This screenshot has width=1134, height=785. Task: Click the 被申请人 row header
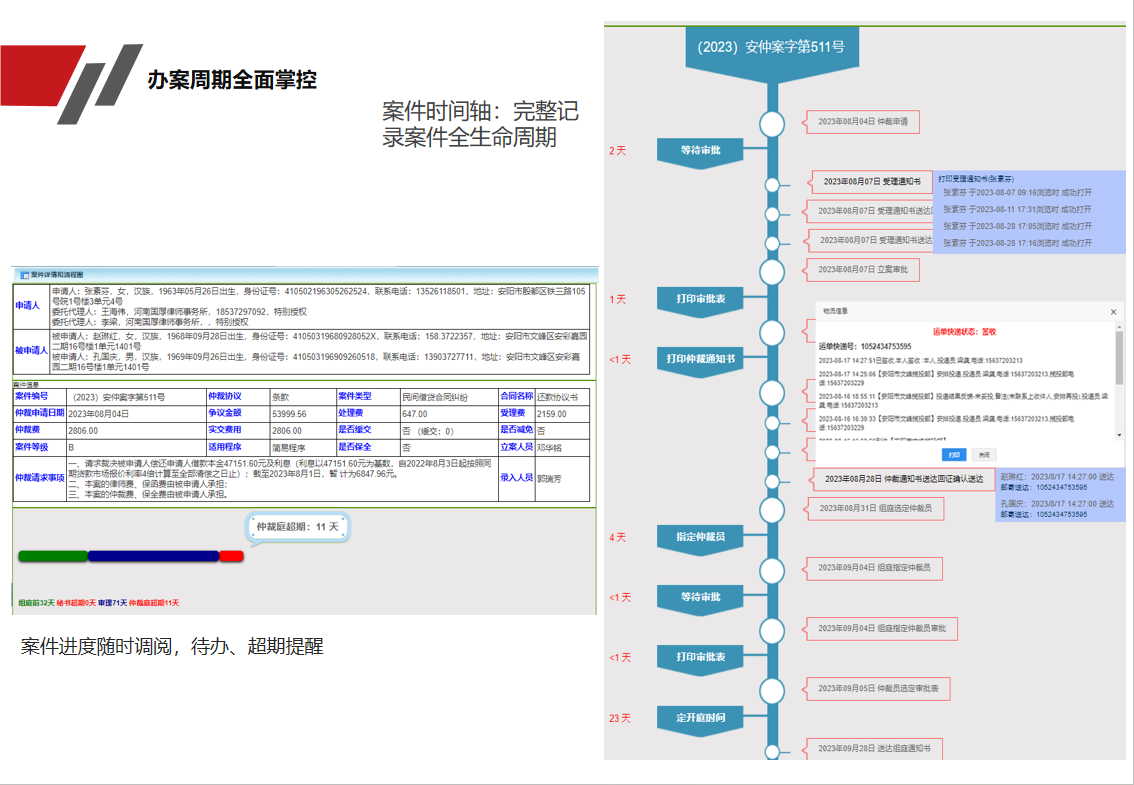tap(31, 351)
